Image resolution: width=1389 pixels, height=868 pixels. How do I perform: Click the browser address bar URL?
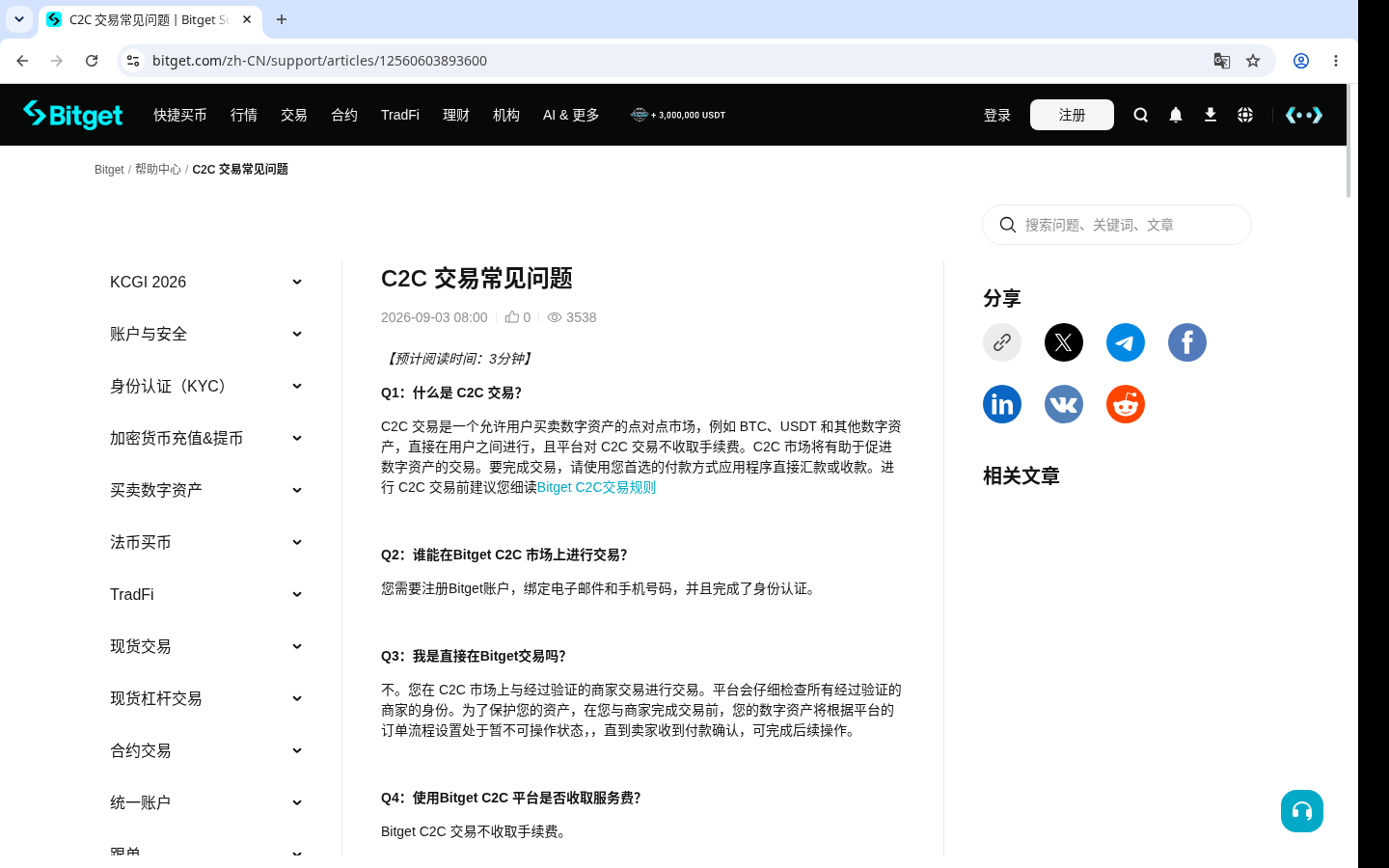(319, 61)
